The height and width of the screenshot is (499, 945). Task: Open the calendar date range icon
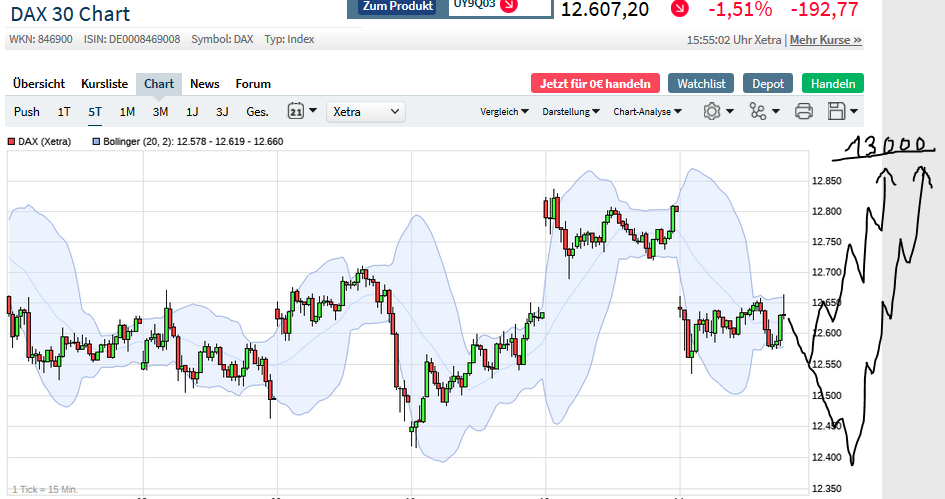(x=295, y=111)
